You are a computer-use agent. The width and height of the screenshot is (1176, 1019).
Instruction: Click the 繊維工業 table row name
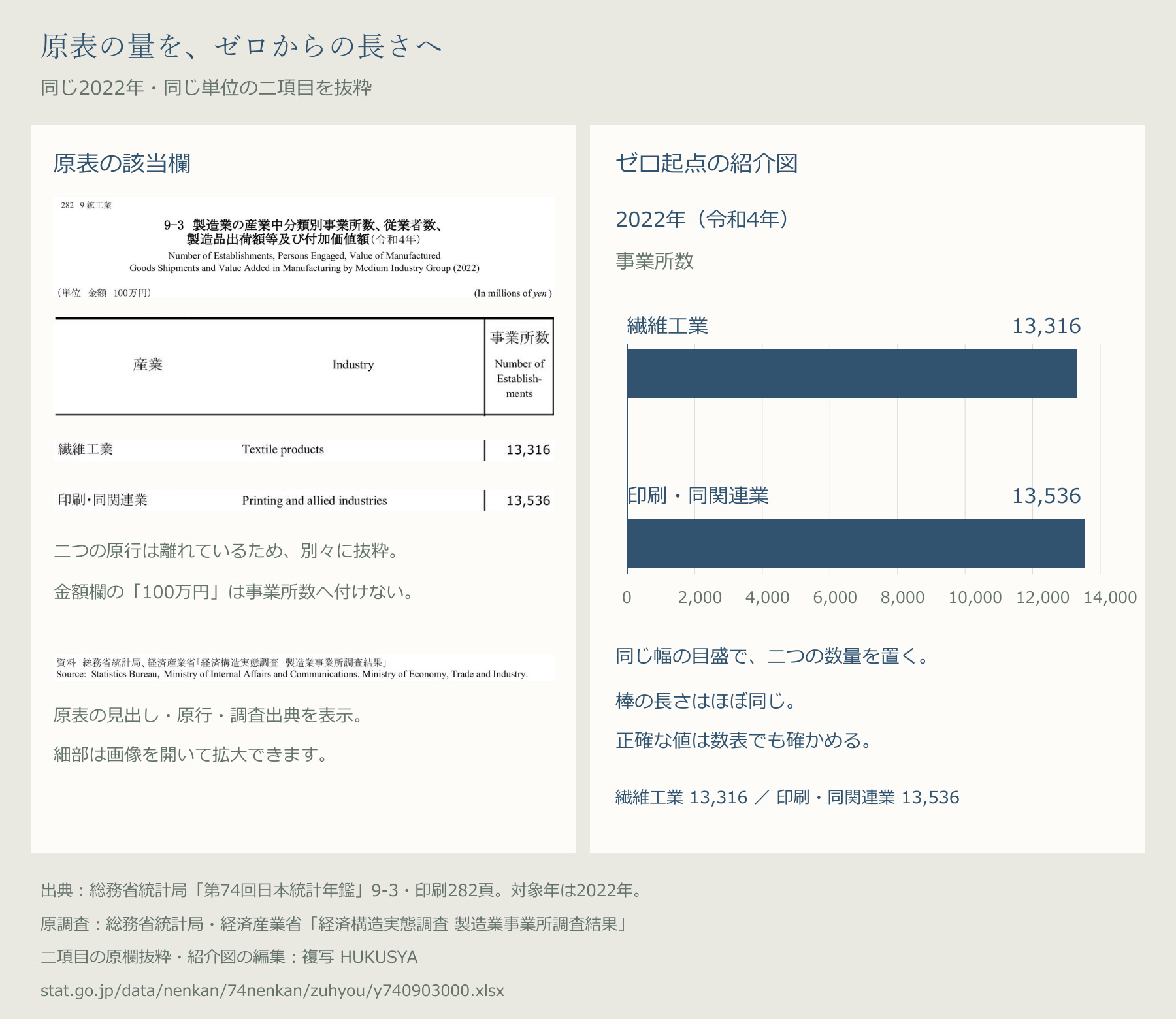pyautogui.click(x=86, y=449)
